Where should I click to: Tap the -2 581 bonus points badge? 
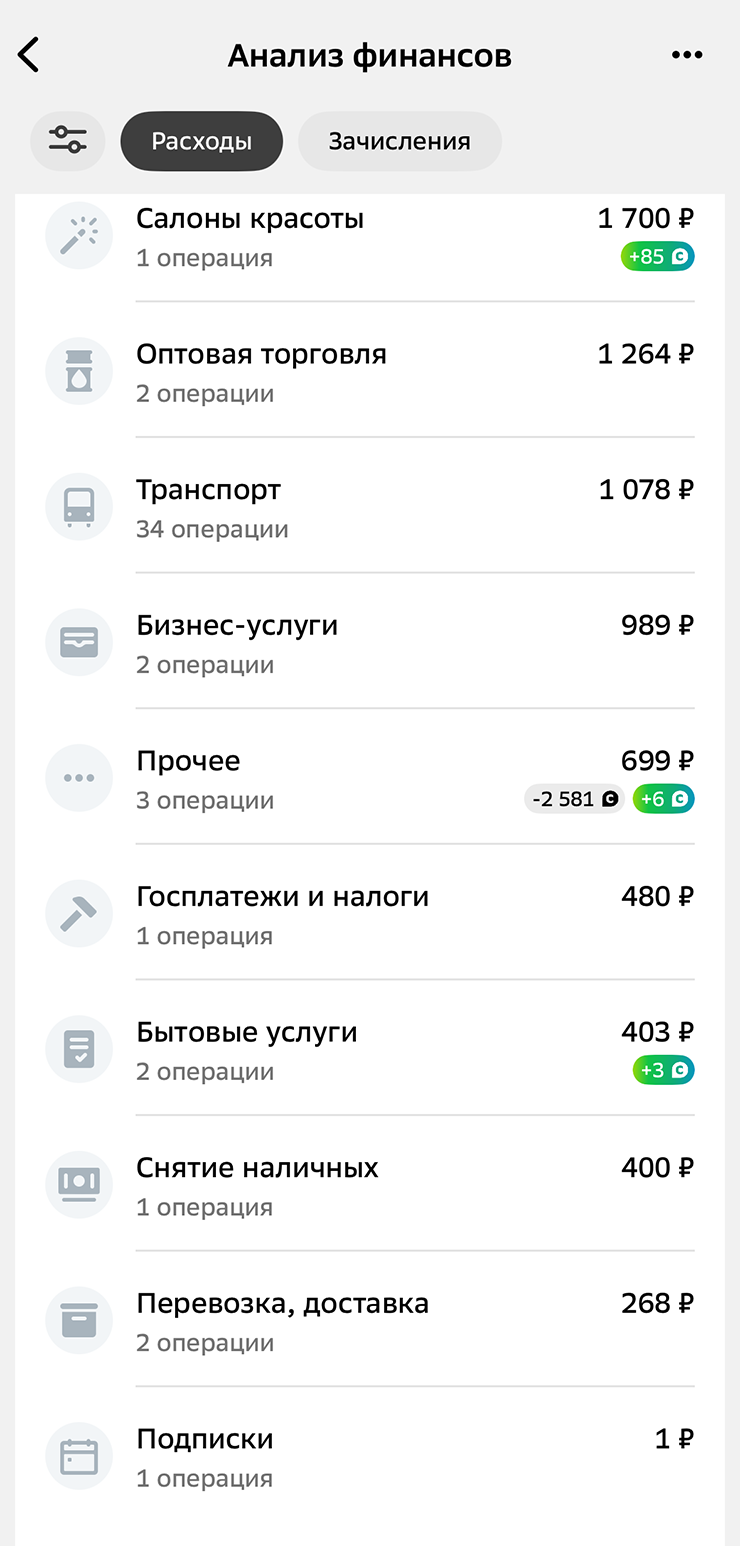[x=574, y=799]
